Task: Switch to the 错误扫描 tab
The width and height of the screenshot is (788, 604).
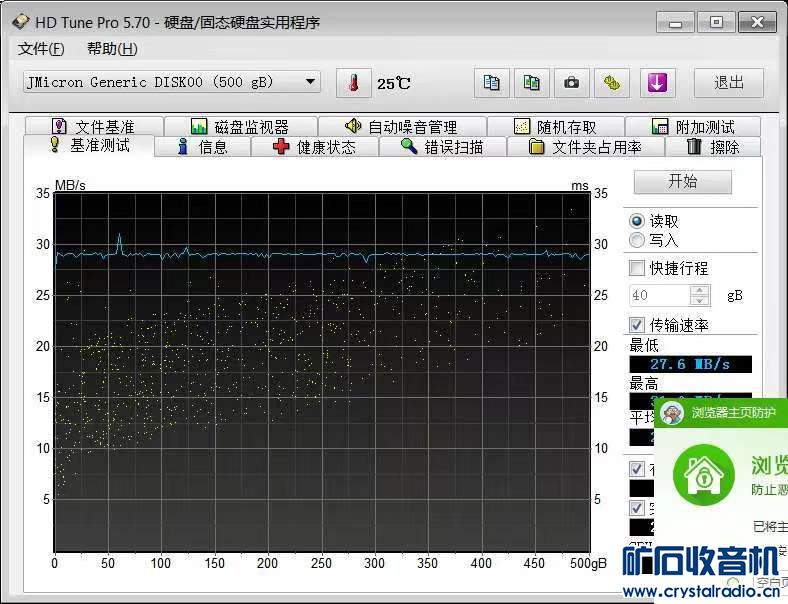Action: click(441, 147)
